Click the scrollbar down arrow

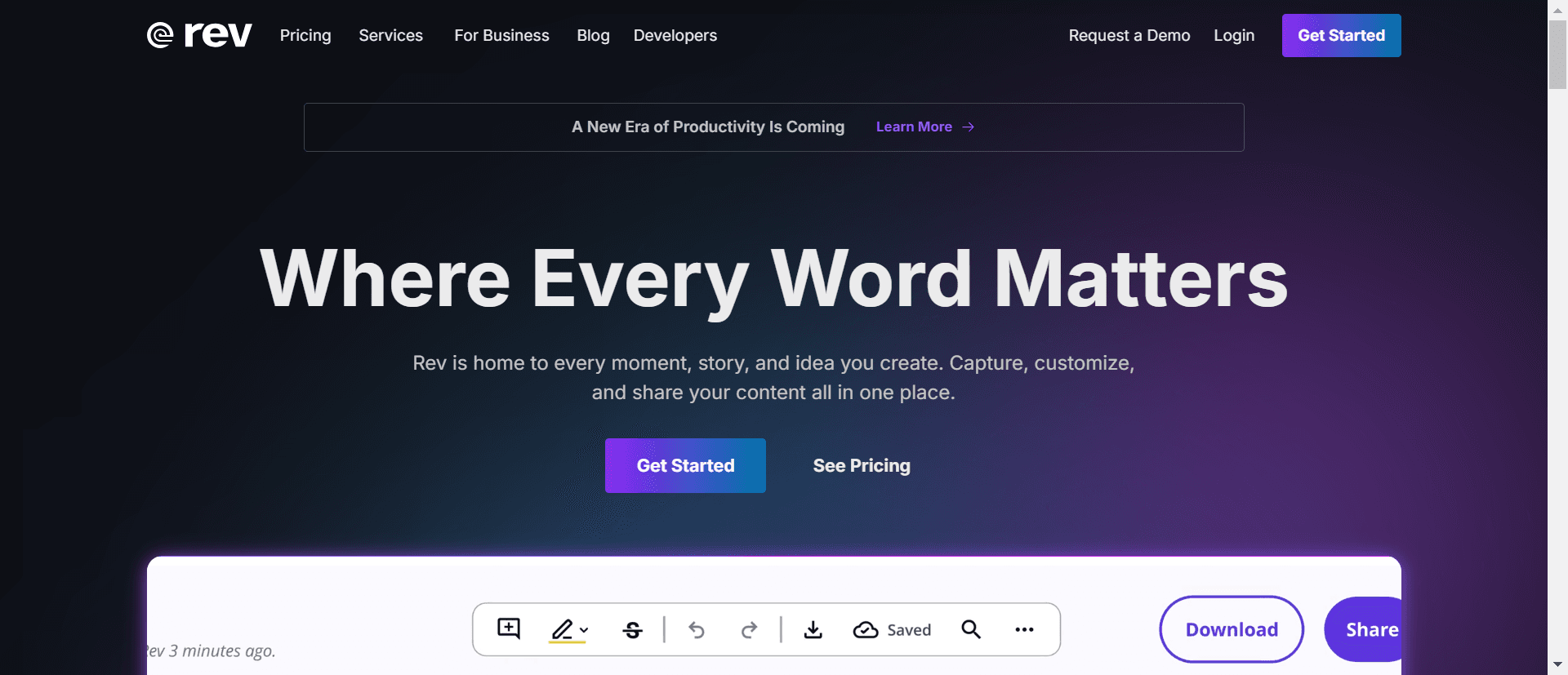click(1557, 664)
